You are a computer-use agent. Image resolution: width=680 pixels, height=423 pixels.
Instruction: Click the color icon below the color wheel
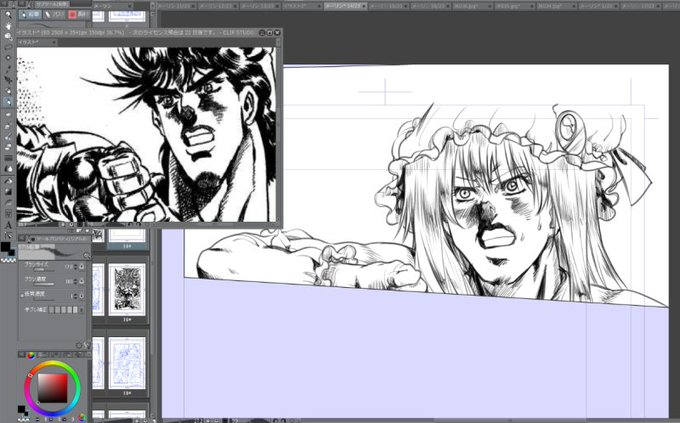pos(82,418)
